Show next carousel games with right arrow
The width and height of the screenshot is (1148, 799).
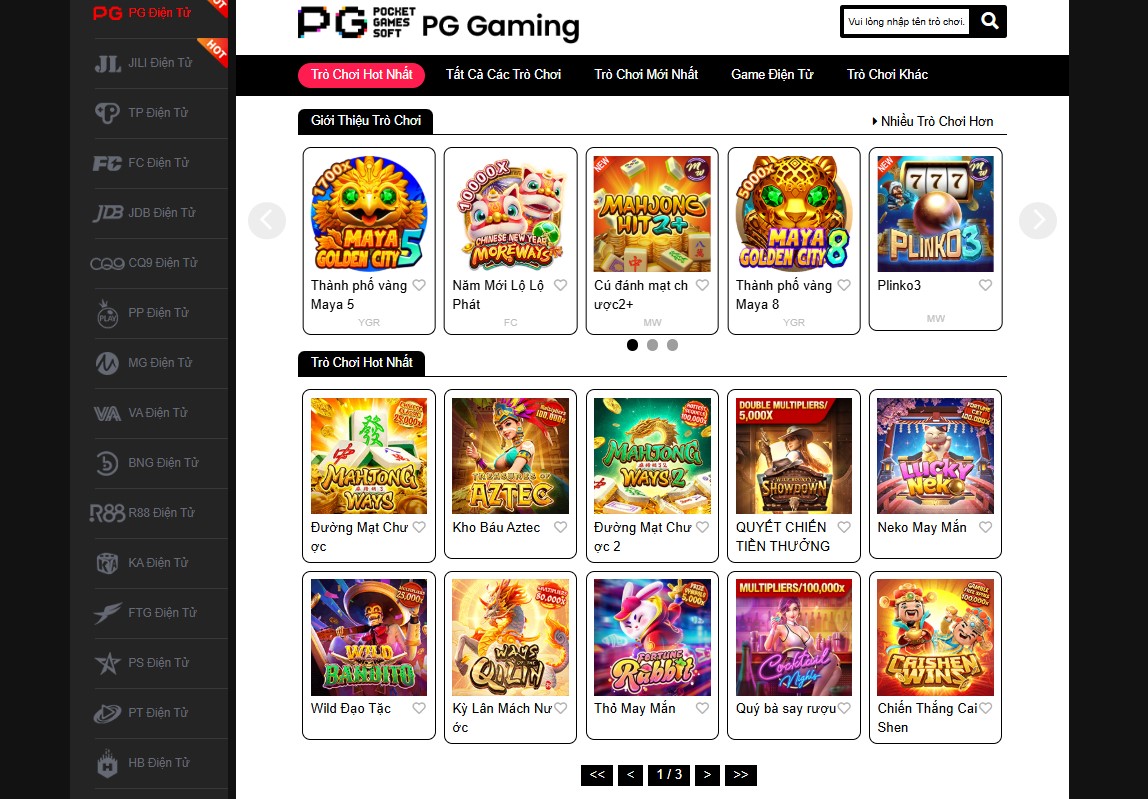point(1037,220)
